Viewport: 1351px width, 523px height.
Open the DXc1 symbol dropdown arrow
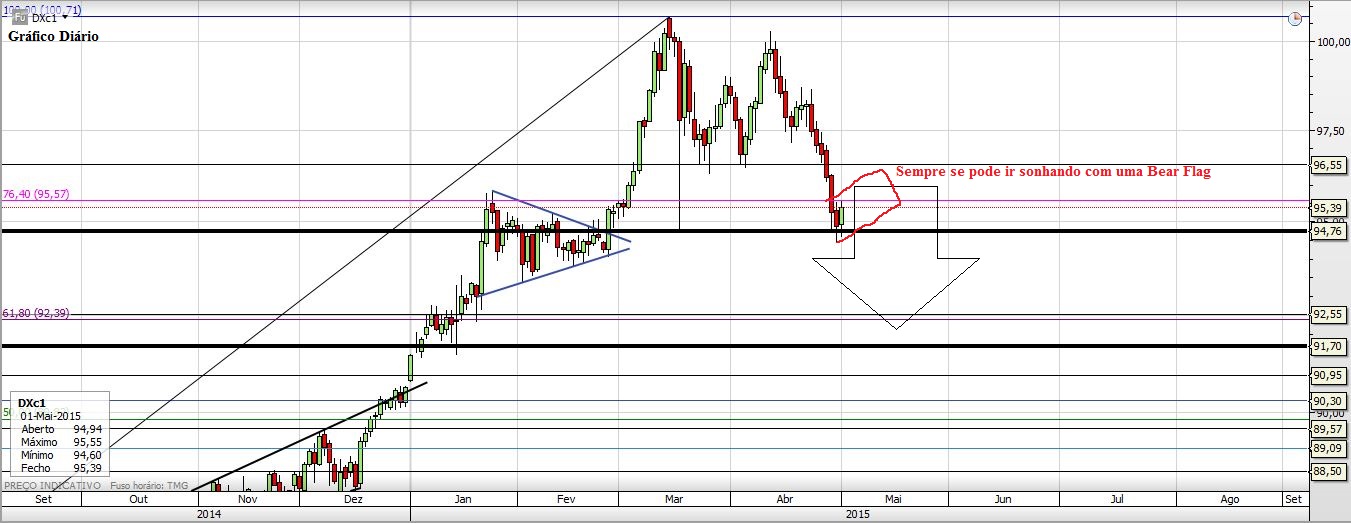pos(65,18)
